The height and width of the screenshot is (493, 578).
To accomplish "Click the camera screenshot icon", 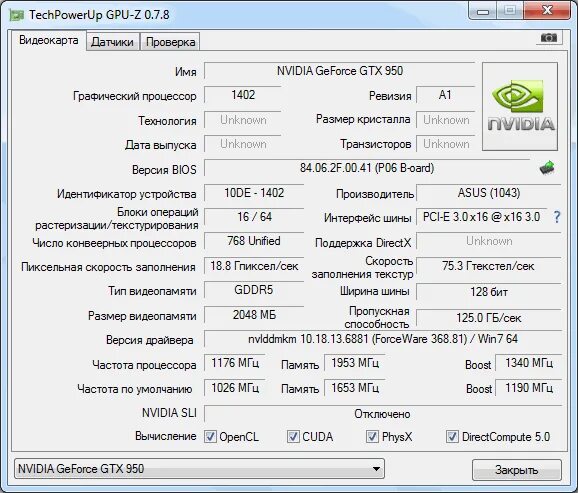I will tap(549, 38).
